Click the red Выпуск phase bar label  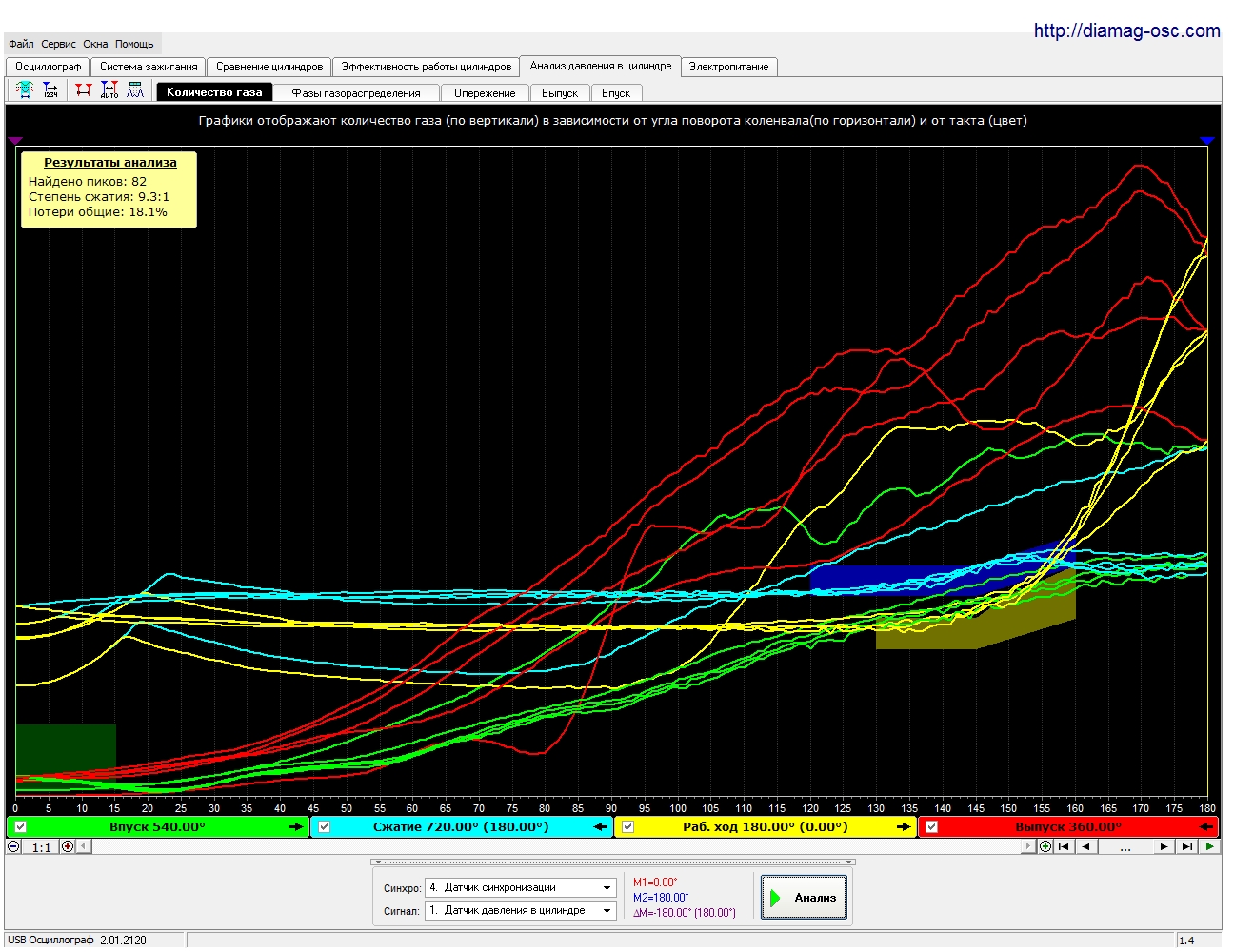tap(1068, 827)
